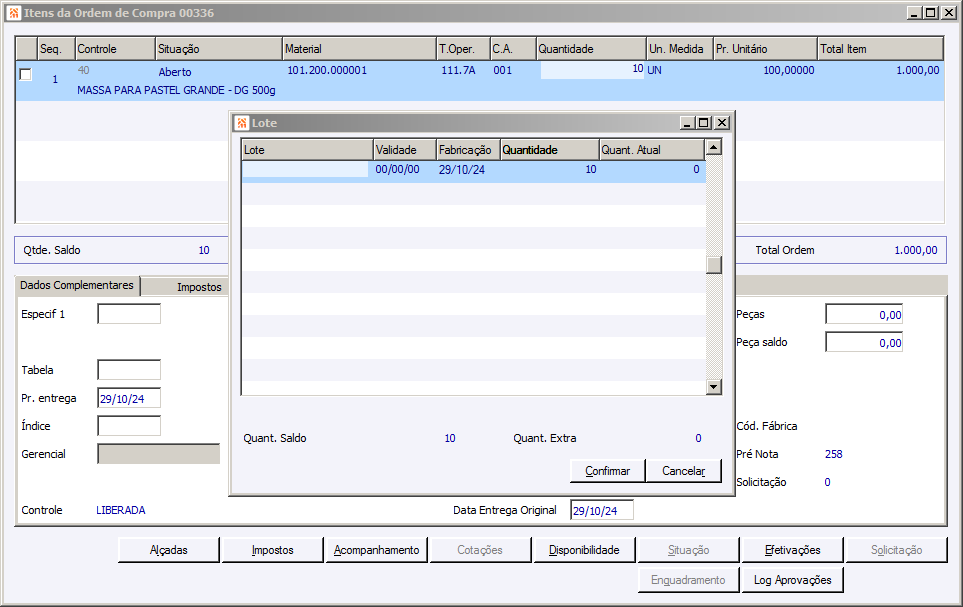Open Log Aprovações
The height and width of the screenshot is (607, 963).
pyautogui.click(x=792, y=580)
